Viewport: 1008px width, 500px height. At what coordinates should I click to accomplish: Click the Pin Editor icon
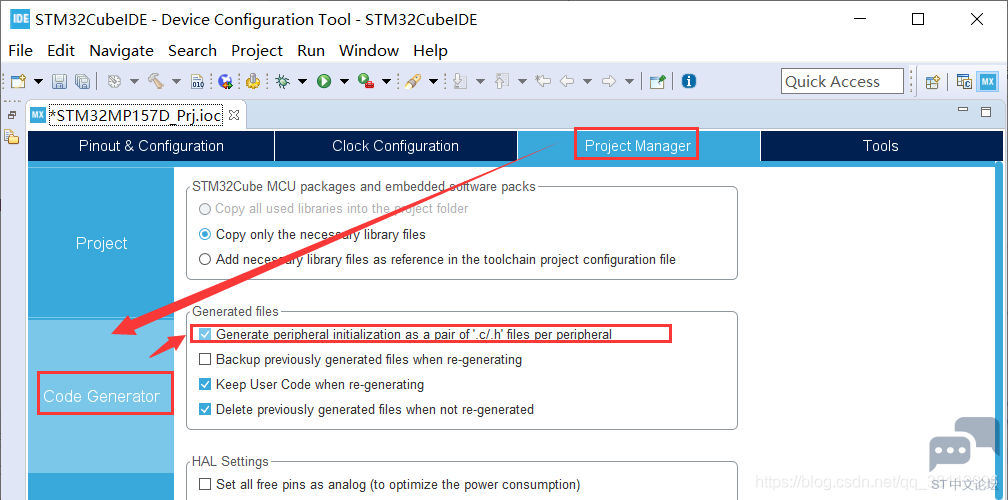point(657,81)
